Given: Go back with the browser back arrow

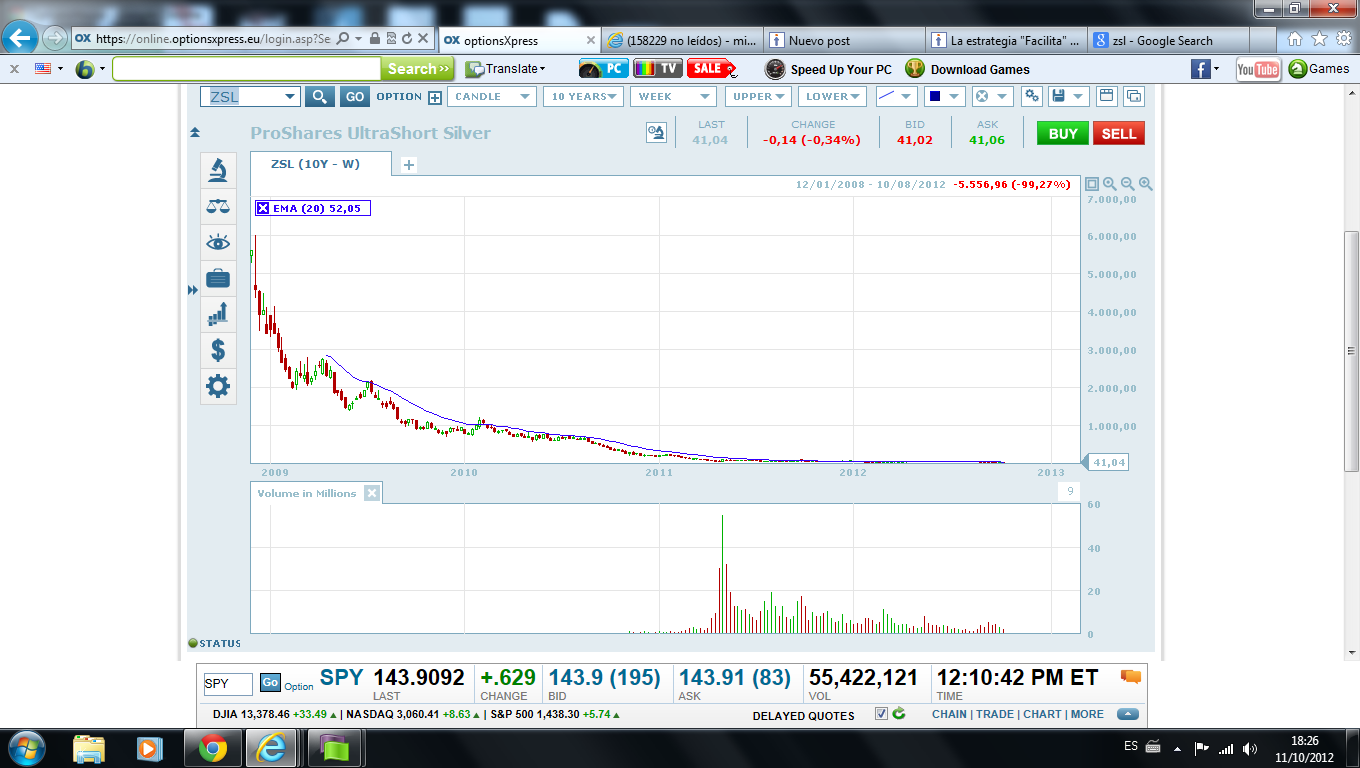Looking at the screenshot, I should (x=20, y=38).
